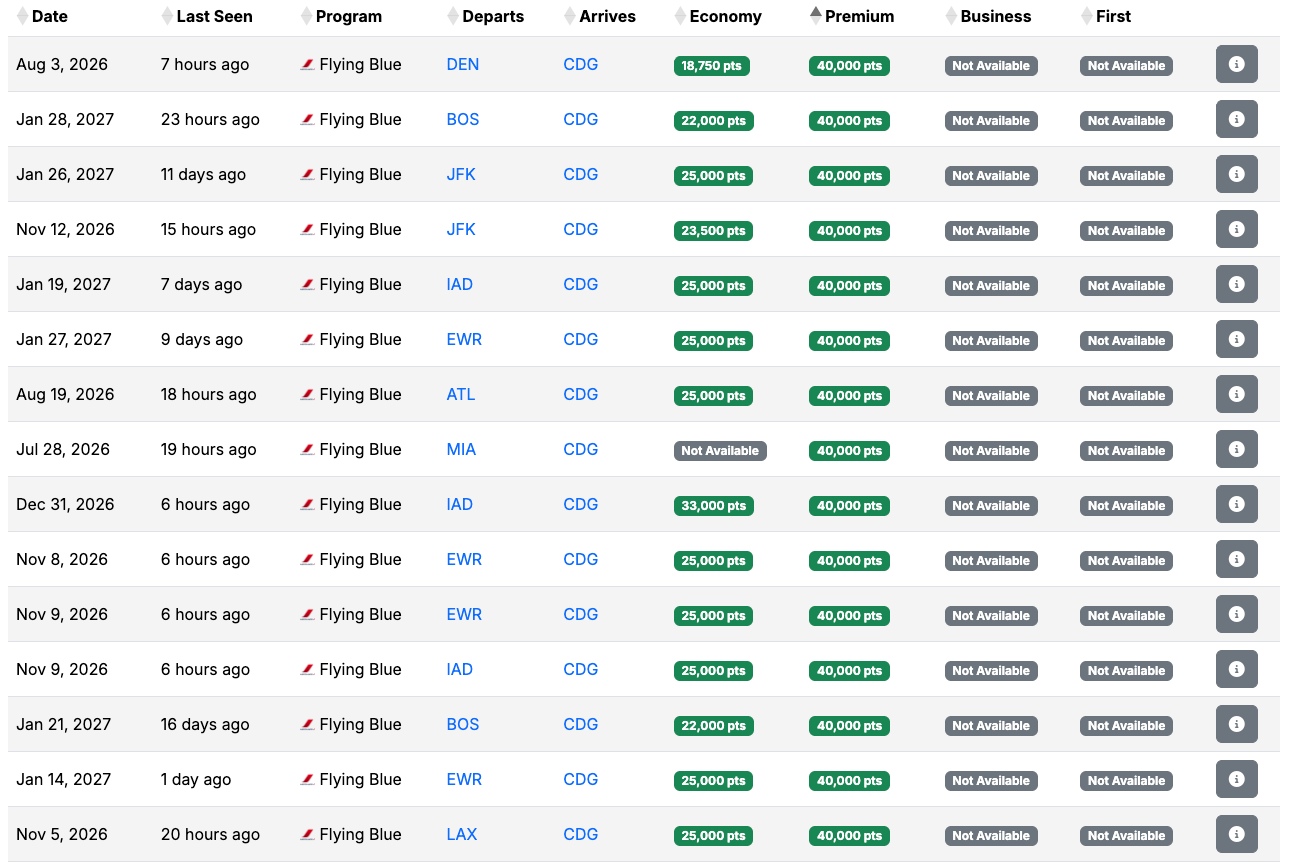Image resolution: width=1291 pixels, height=866 pixels.
Task: Click the '16 days ago' last seen cell
Action: pyautogui.click(x=205, y=724)
